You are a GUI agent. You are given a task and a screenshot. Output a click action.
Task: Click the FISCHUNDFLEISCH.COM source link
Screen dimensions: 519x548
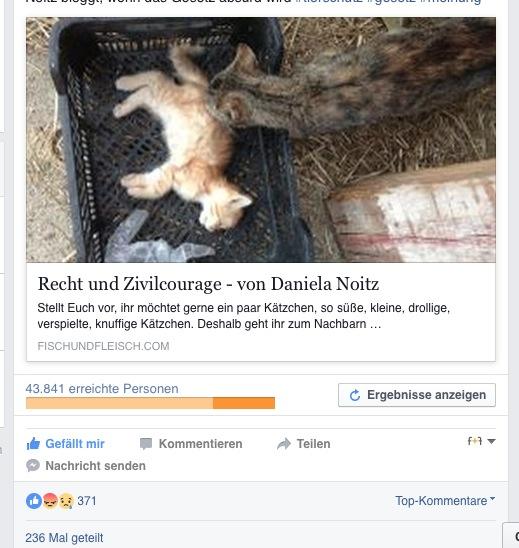[103, 346]
